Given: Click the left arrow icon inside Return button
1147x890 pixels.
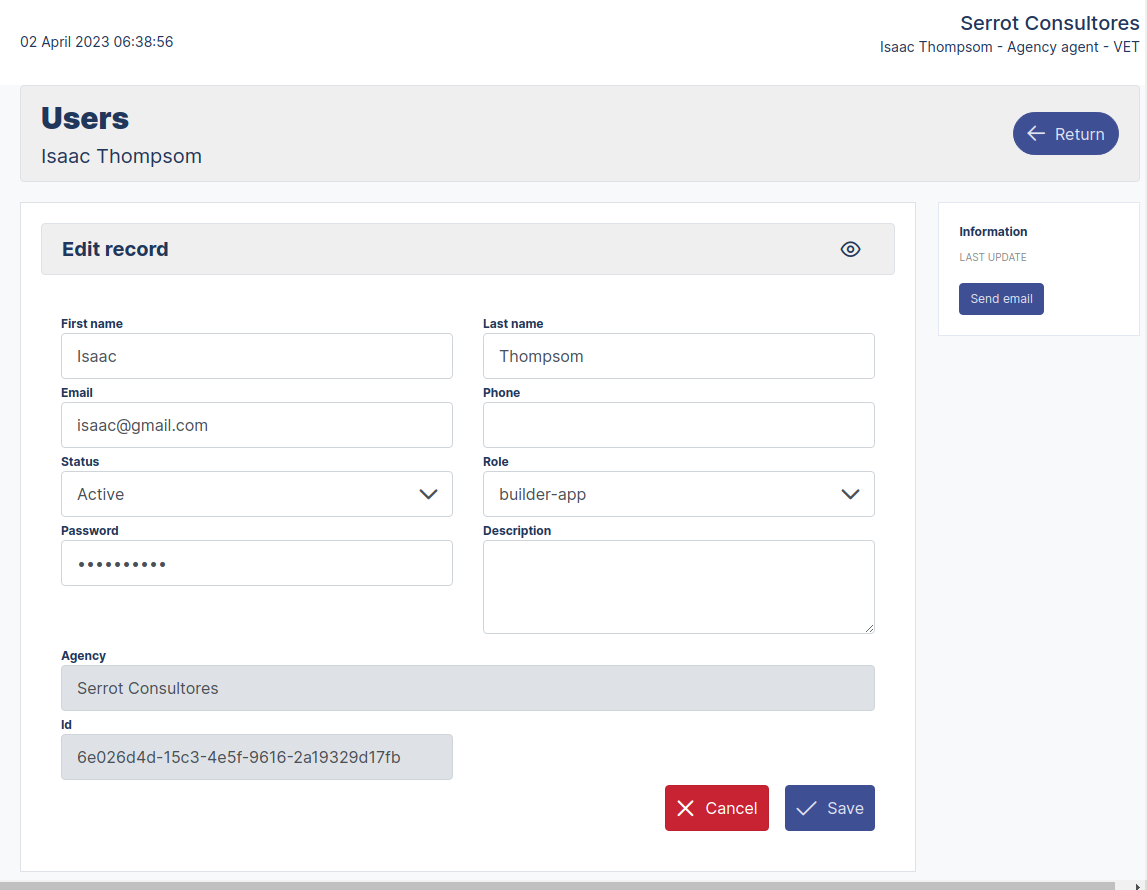Looking at the screenshot, I should pyautogui.click(x=1036, y=133).
